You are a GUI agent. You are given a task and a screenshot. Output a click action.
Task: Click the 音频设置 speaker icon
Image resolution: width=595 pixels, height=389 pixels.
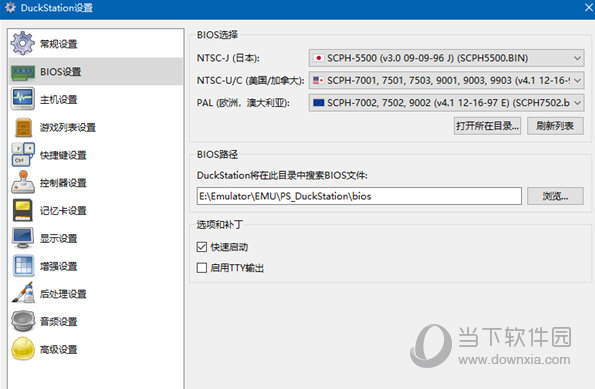pos(23,321)
